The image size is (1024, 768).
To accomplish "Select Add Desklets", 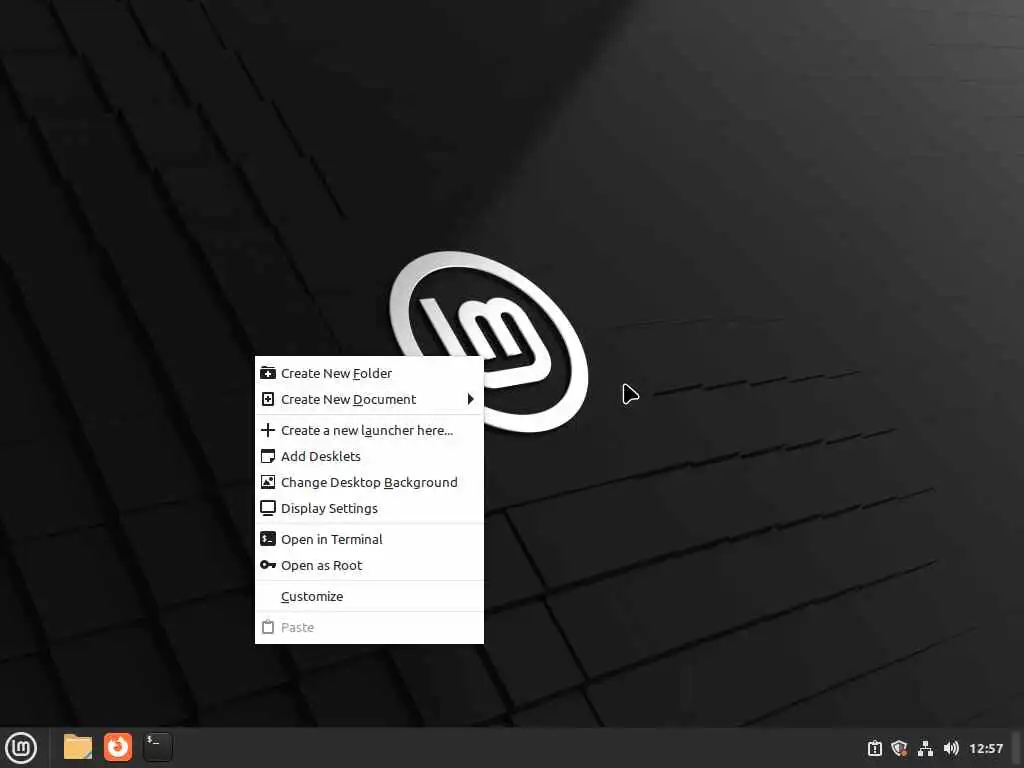I will coord(369,456).
